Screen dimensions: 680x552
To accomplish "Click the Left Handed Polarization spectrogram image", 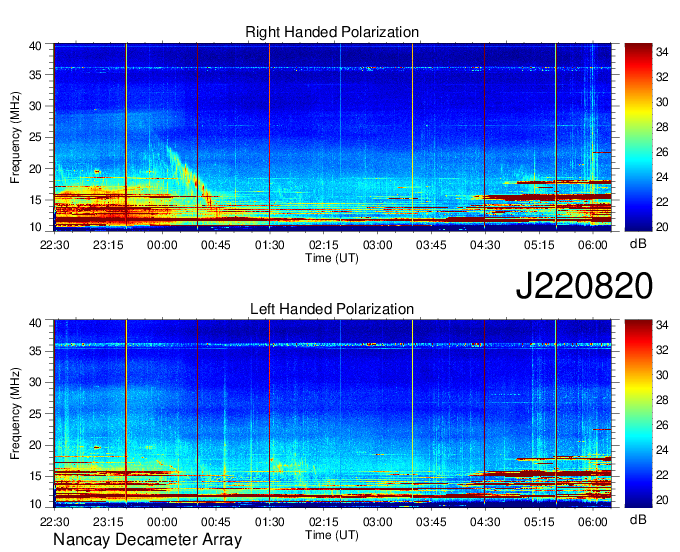I will click(333, 413).
